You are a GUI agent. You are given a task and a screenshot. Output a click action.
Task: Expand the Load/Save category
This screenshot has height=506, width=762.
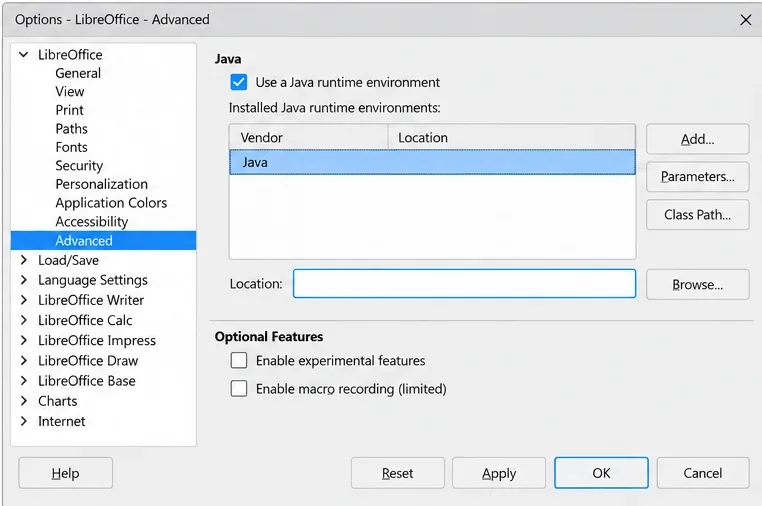(x=23, y=260)
